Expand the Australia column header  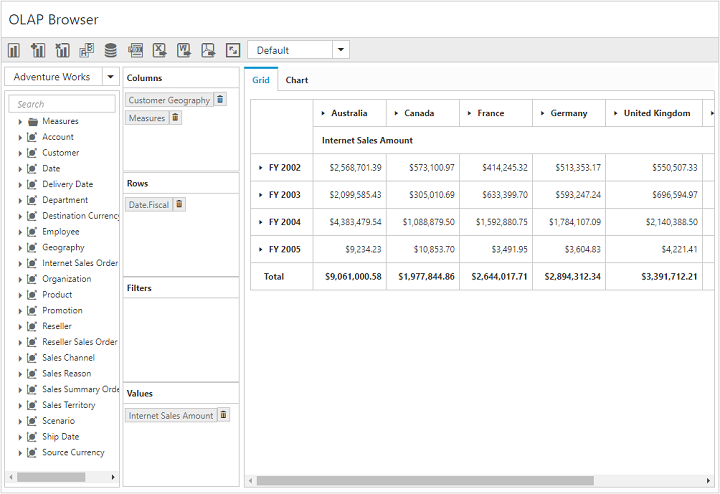[x=323, y=113]
